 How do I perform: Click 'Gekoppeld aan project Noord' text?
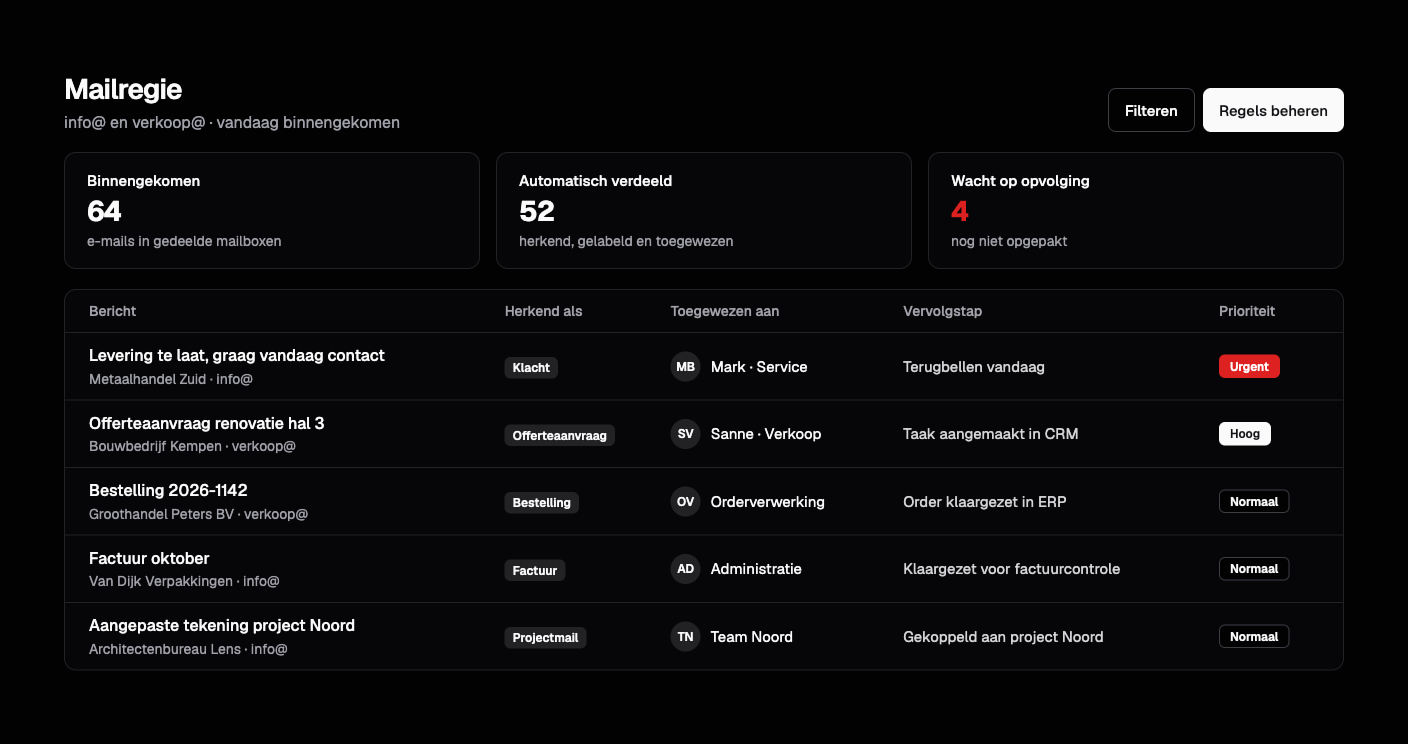coord(1003,637)
